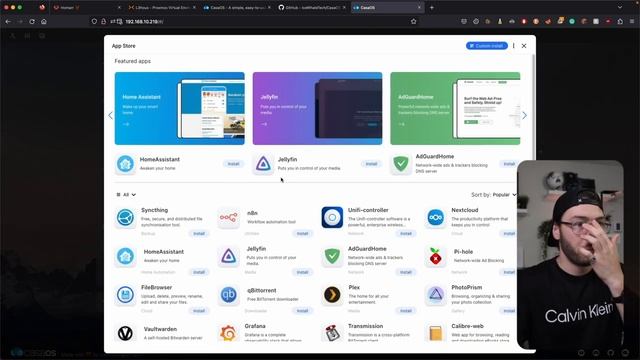Screen dimensions: 640x360
Task: Bookmark the page with the star icon
Action: (x=413, y=21)
